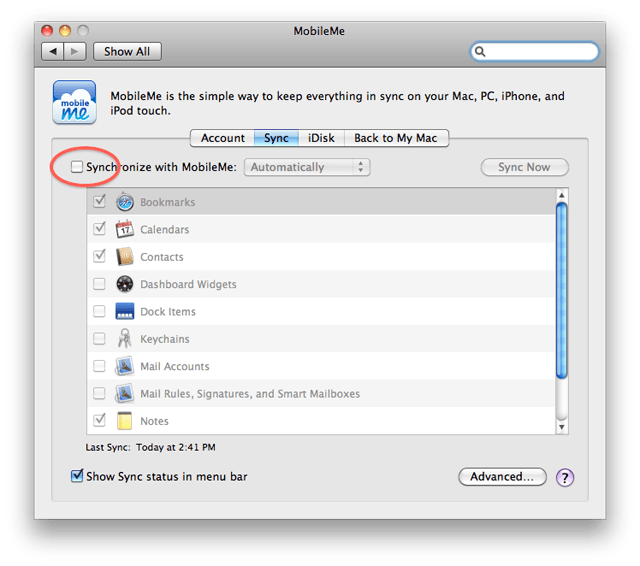640x566 pixels.
Task: Select the Keychains row label
Action: [165, 339]
